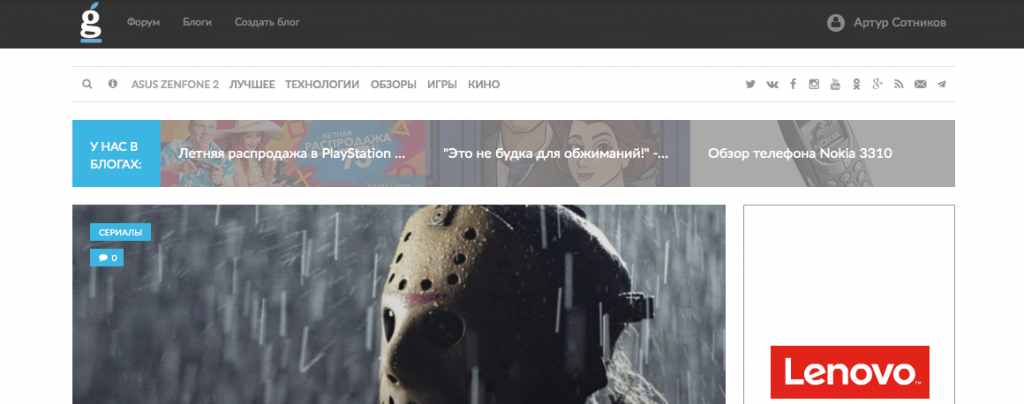Open the comments counter badge showing 0

pos(107,258)
